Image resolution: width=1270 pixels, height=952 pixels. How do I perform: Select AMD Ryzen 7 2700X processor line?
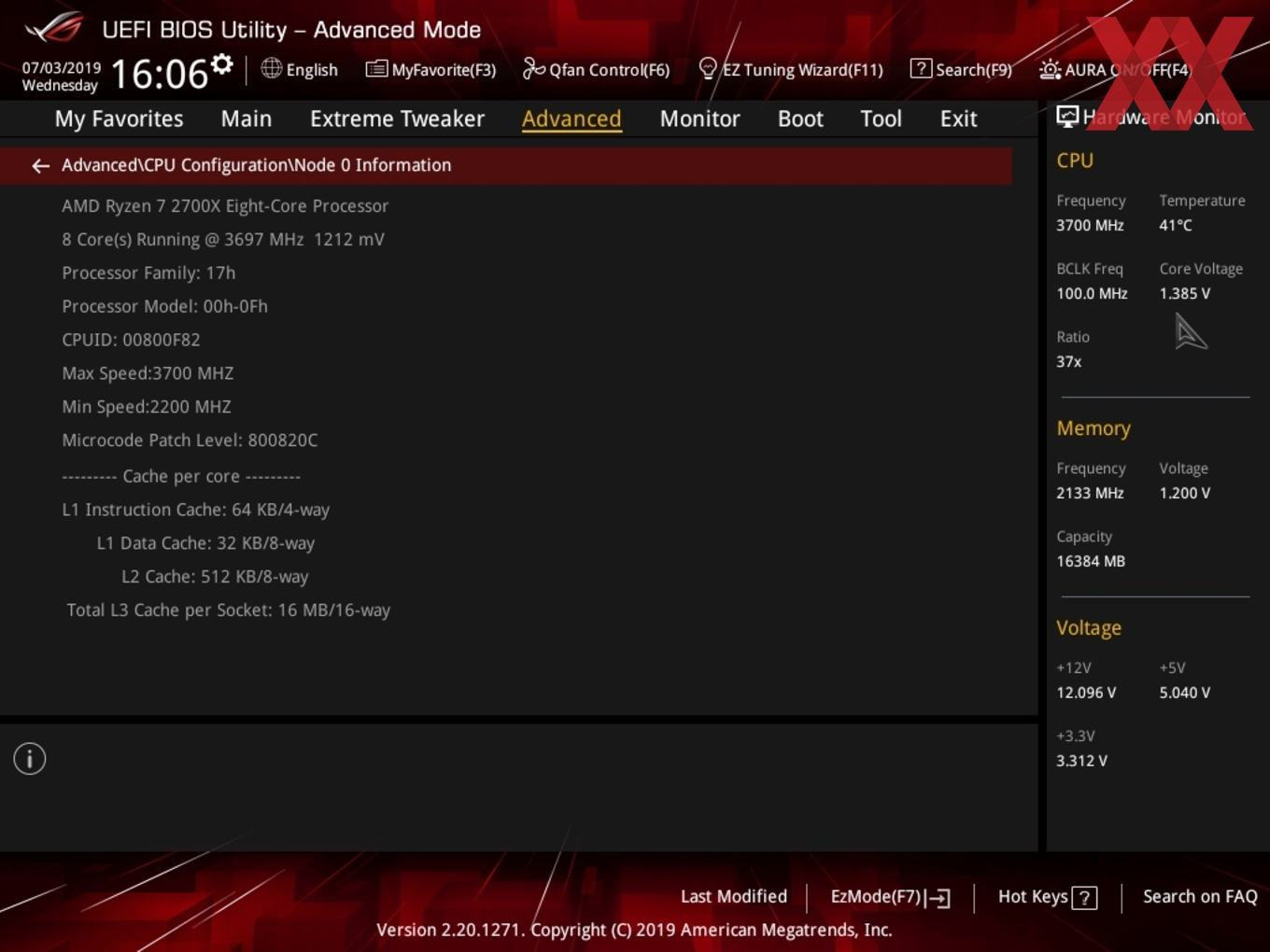[225, 205]
